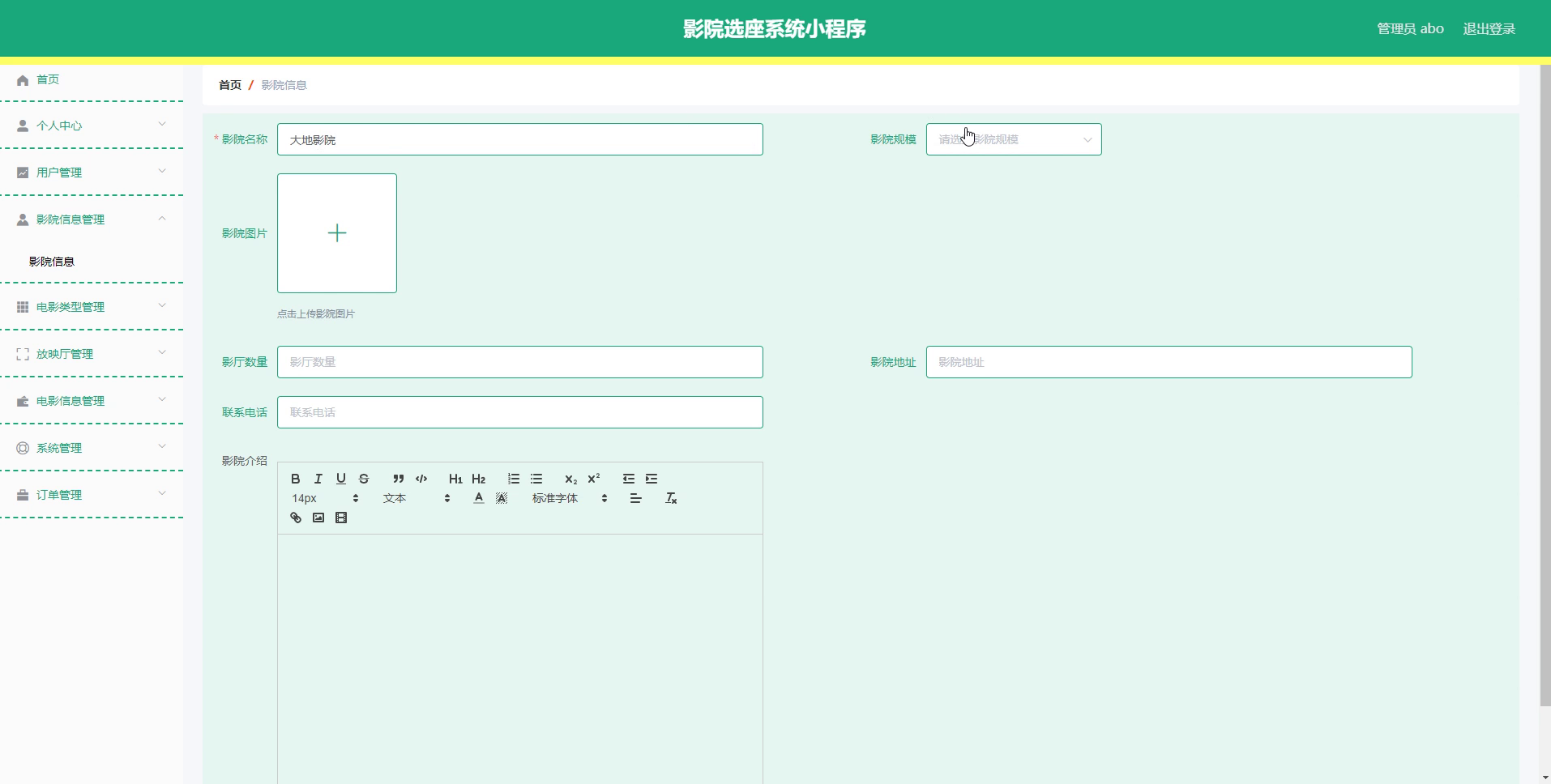Open the 影院规模 select dropdown
The width and height of the screenshot is (1551, 784).
(x=1014, y=139)
